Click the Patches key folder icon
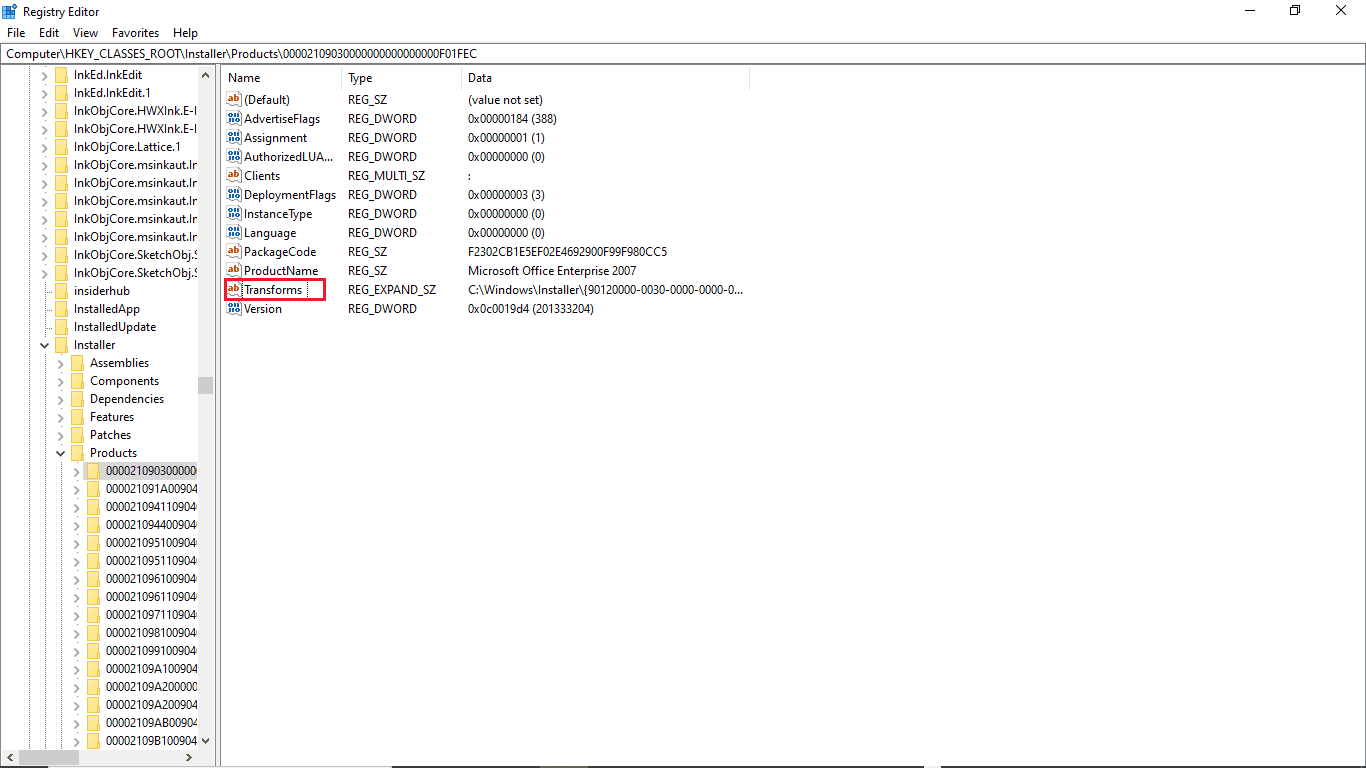 78,435
